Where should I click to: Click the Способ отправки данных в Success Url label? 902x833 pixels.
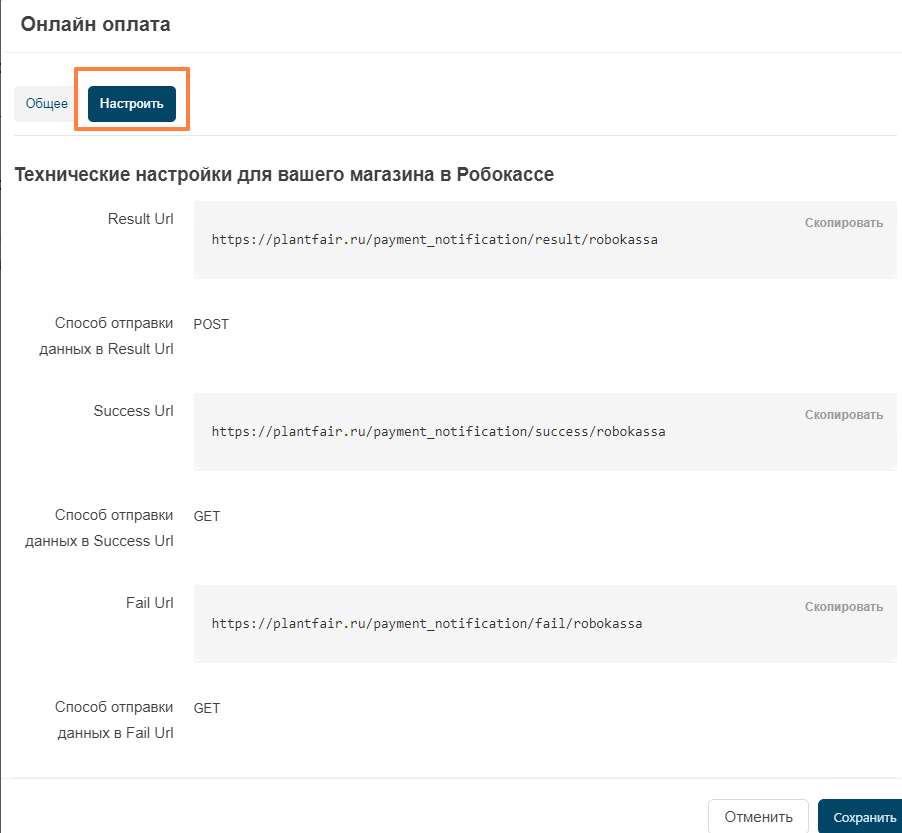coord(99,528)
